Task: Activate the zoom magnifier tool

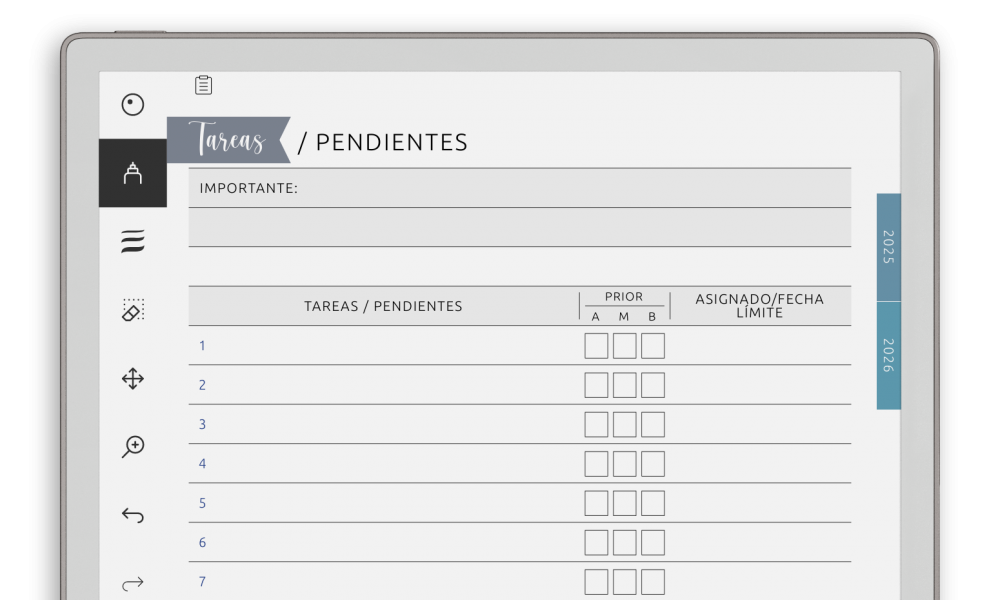Action: [133, 446]
